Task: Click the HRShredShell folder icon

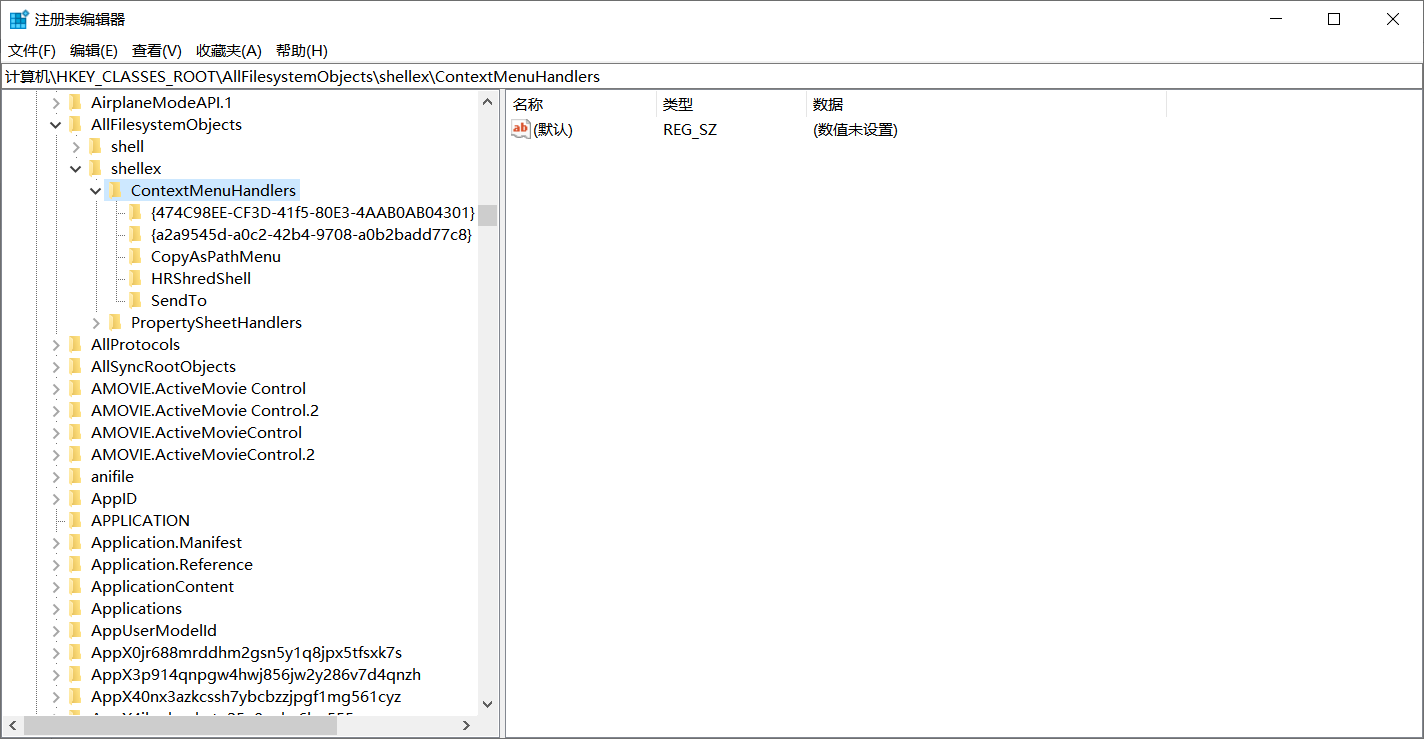Action: coord(135,278)
